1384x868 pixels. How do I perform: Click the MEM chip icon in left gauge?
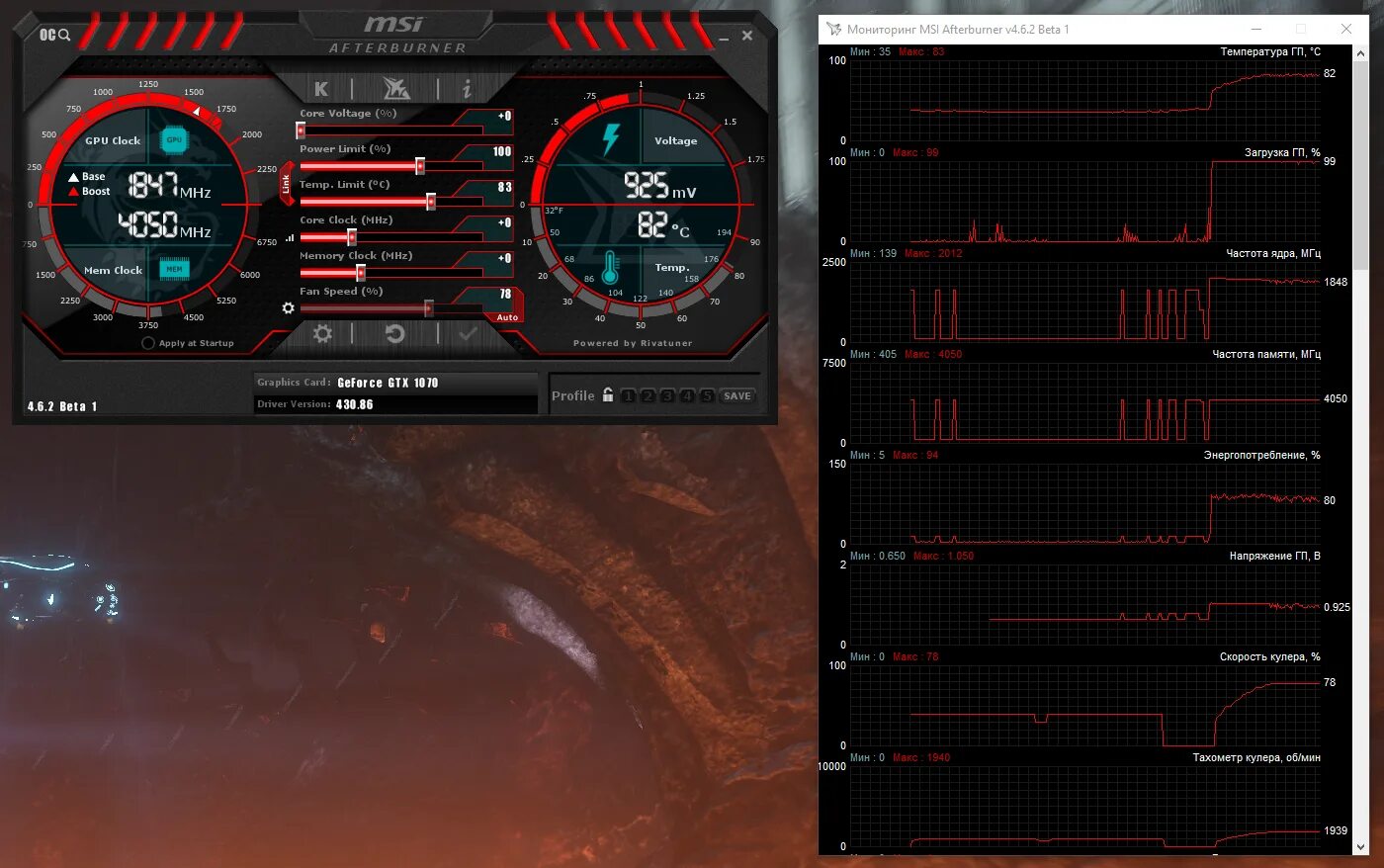coord(174,269)
